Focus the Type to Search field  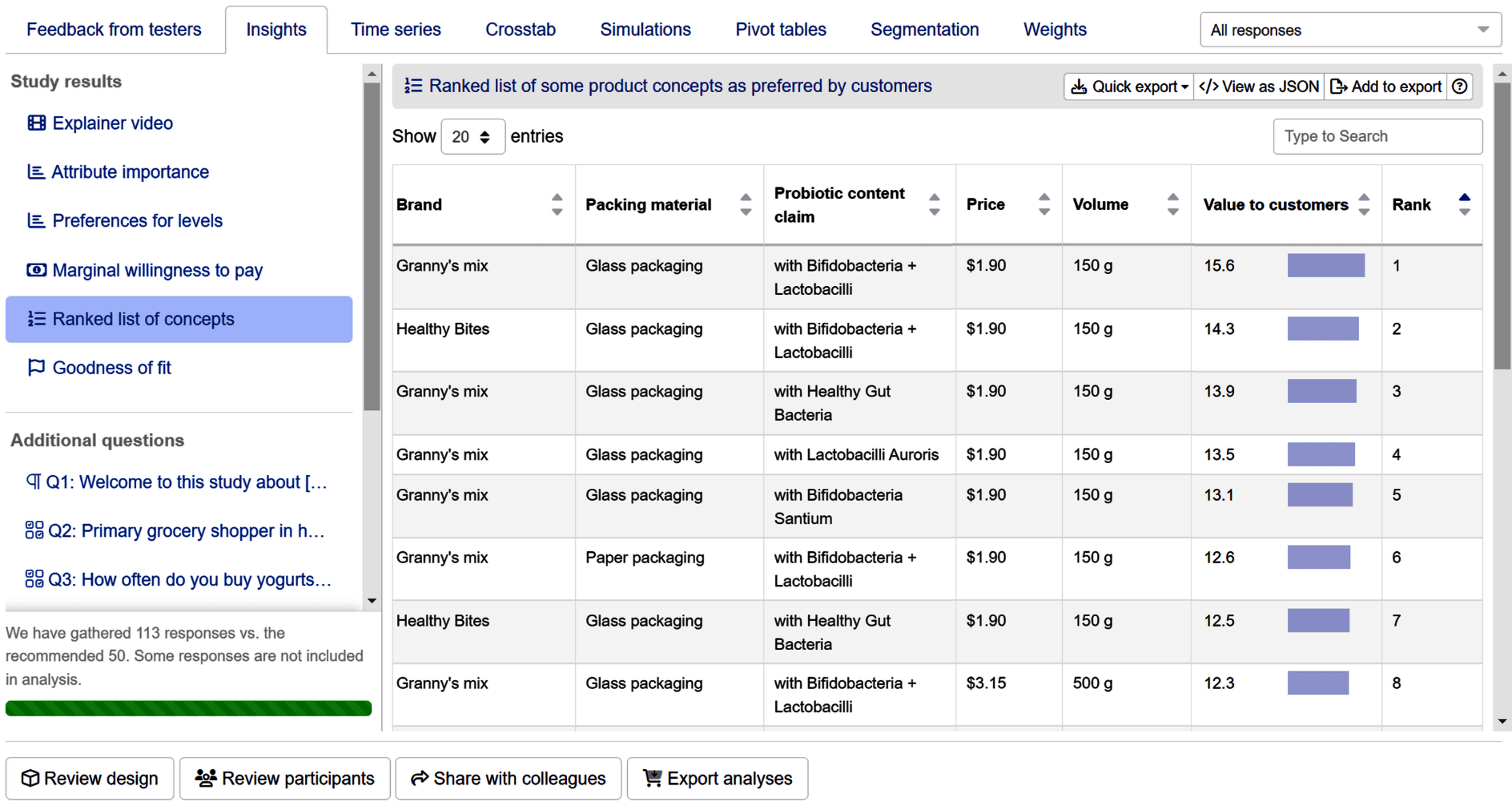click(1377, 137)
